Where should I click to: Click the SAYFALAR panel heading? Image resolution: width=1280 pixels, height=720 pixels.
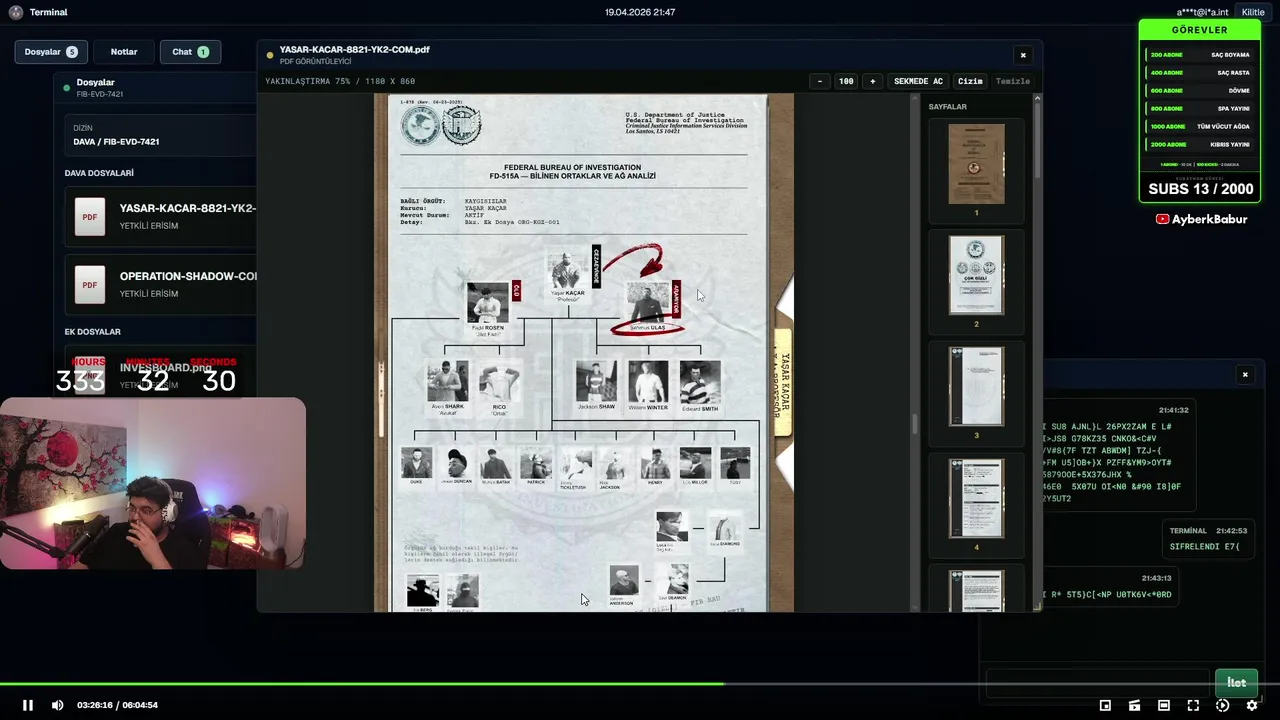tap(947, 107)
